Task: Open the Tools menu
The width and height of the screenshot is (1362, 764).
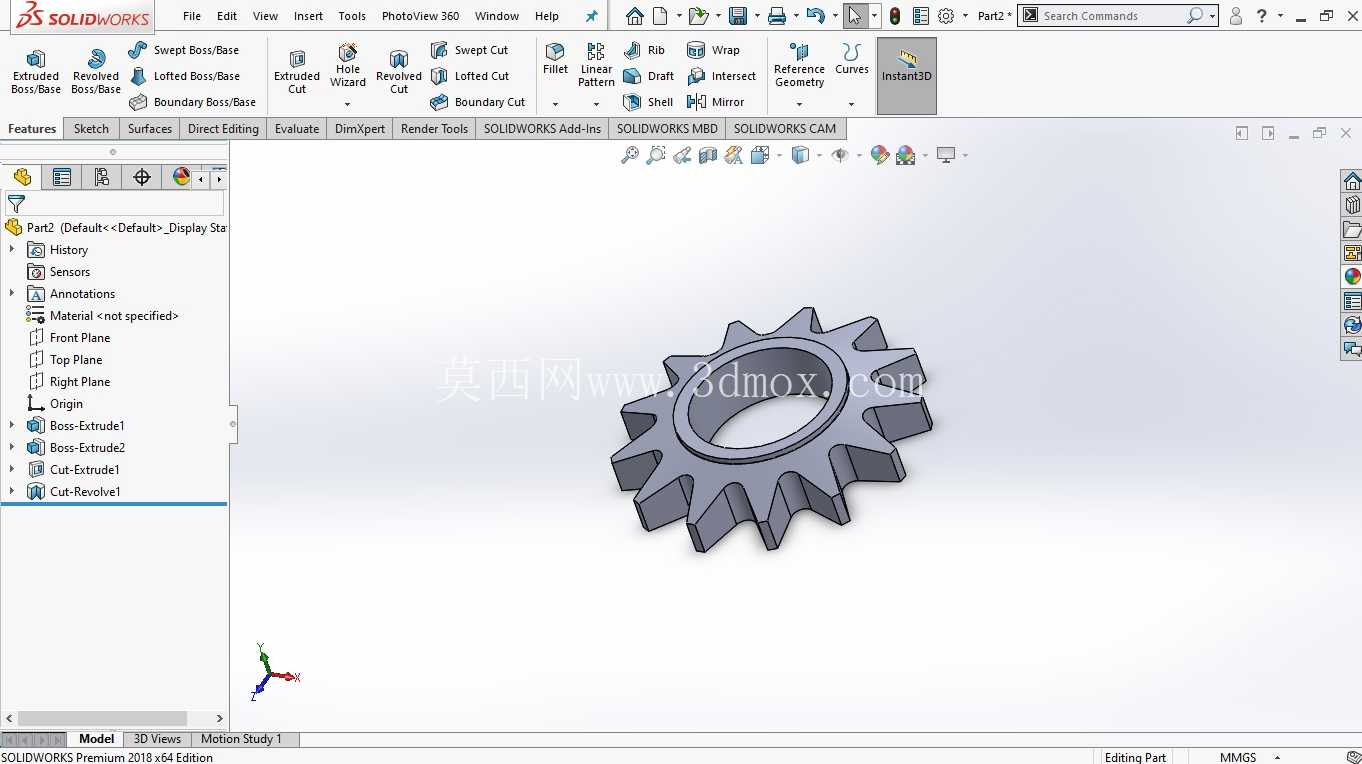Action: 352,16
